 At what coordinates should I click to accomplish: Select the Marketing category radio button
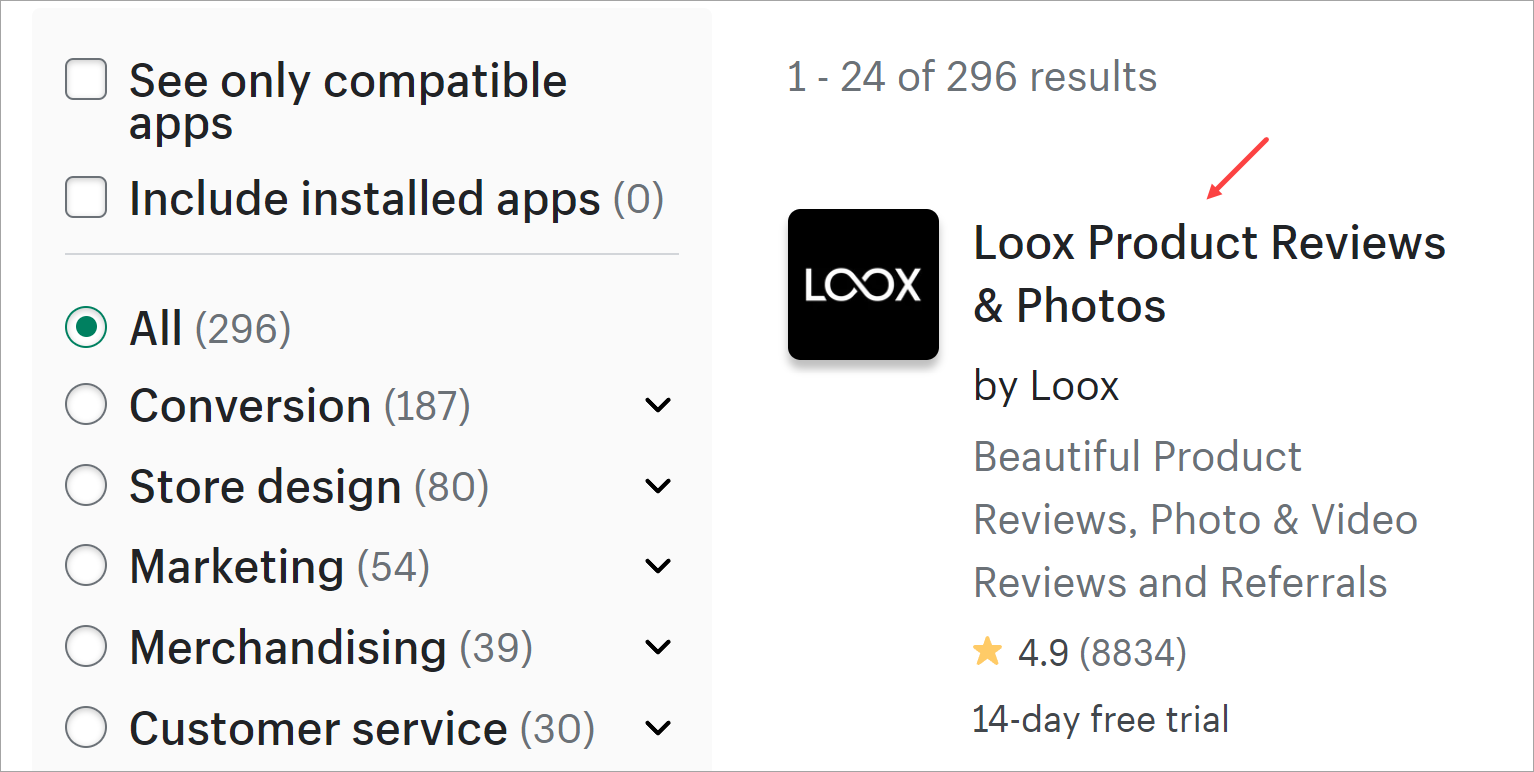(86, 567)
